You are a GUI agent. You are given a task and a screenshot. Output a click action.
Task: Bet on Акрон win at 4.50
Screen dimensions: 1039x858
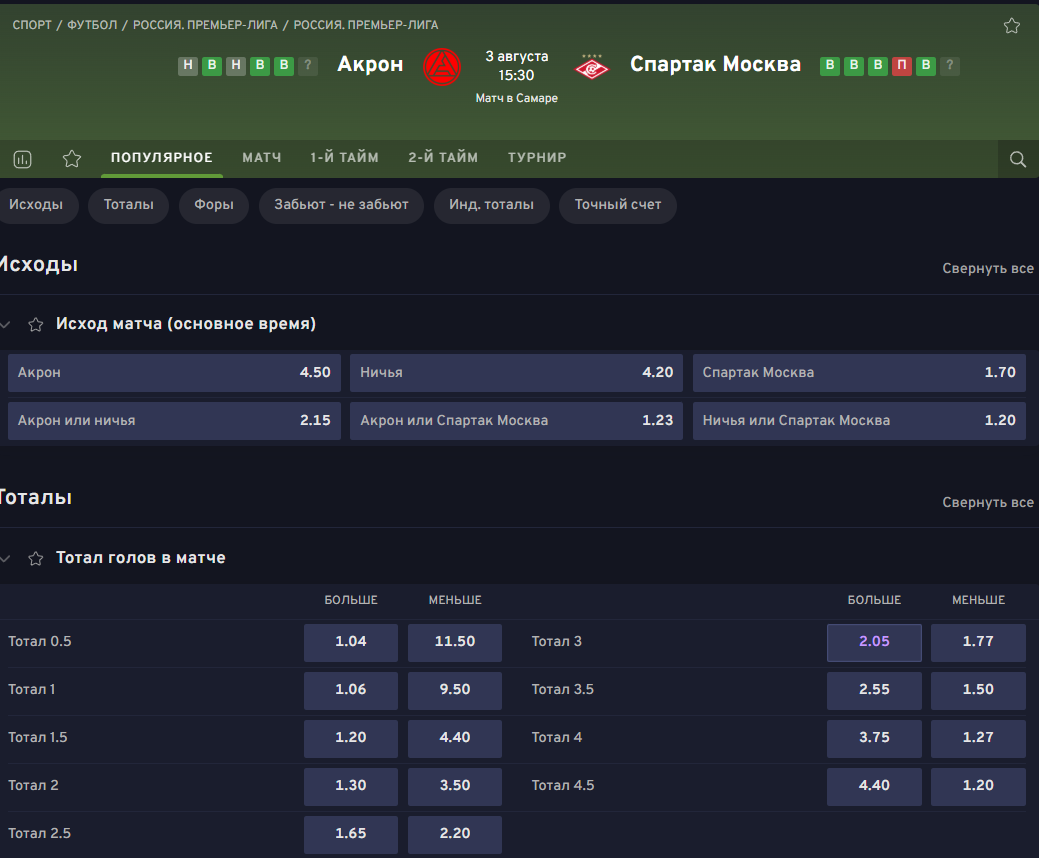point(174,373)
